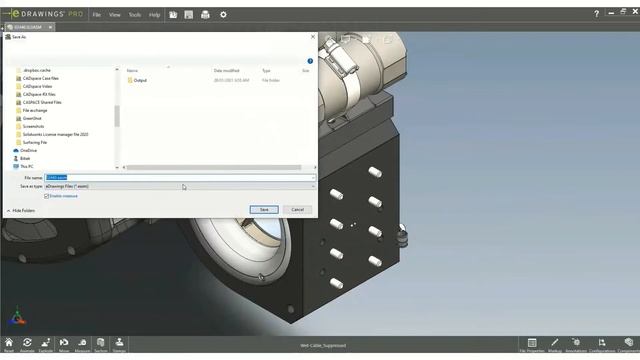Viewport: 640px width, 360px height.
Task: Sort by the Name column header
Action: 132,71
